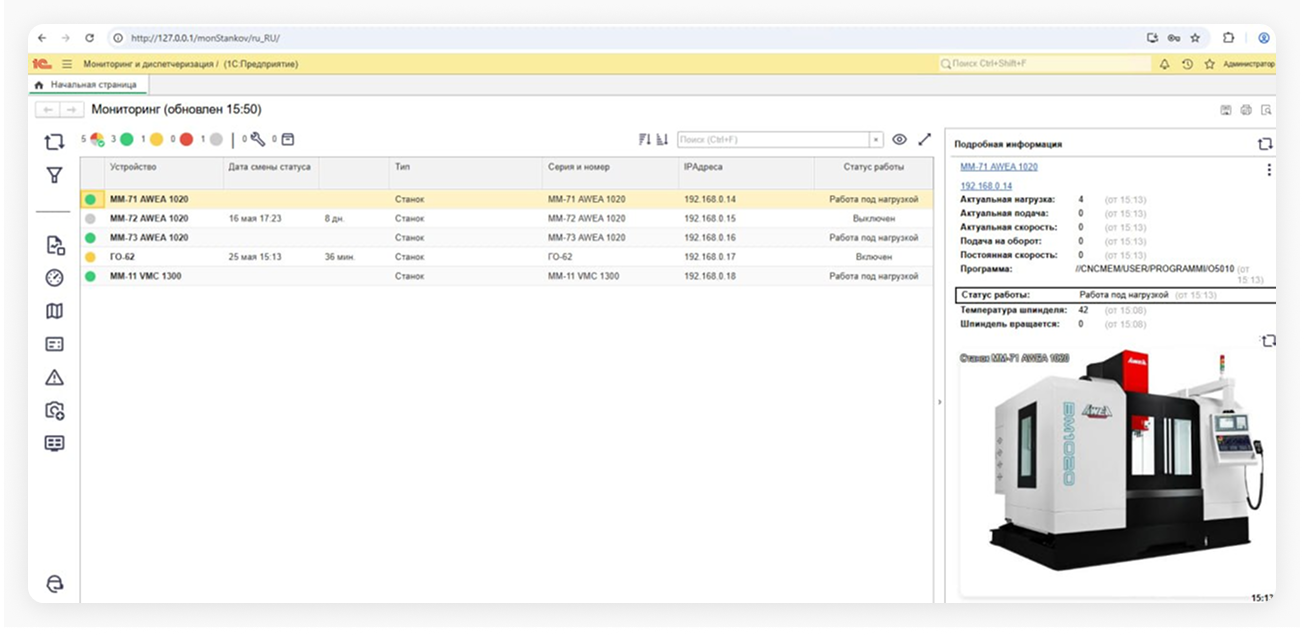Screen dimensions: 1304x636
Task: Click the global search field Ctrl+Shift+F
Action: pos(1044,64)
